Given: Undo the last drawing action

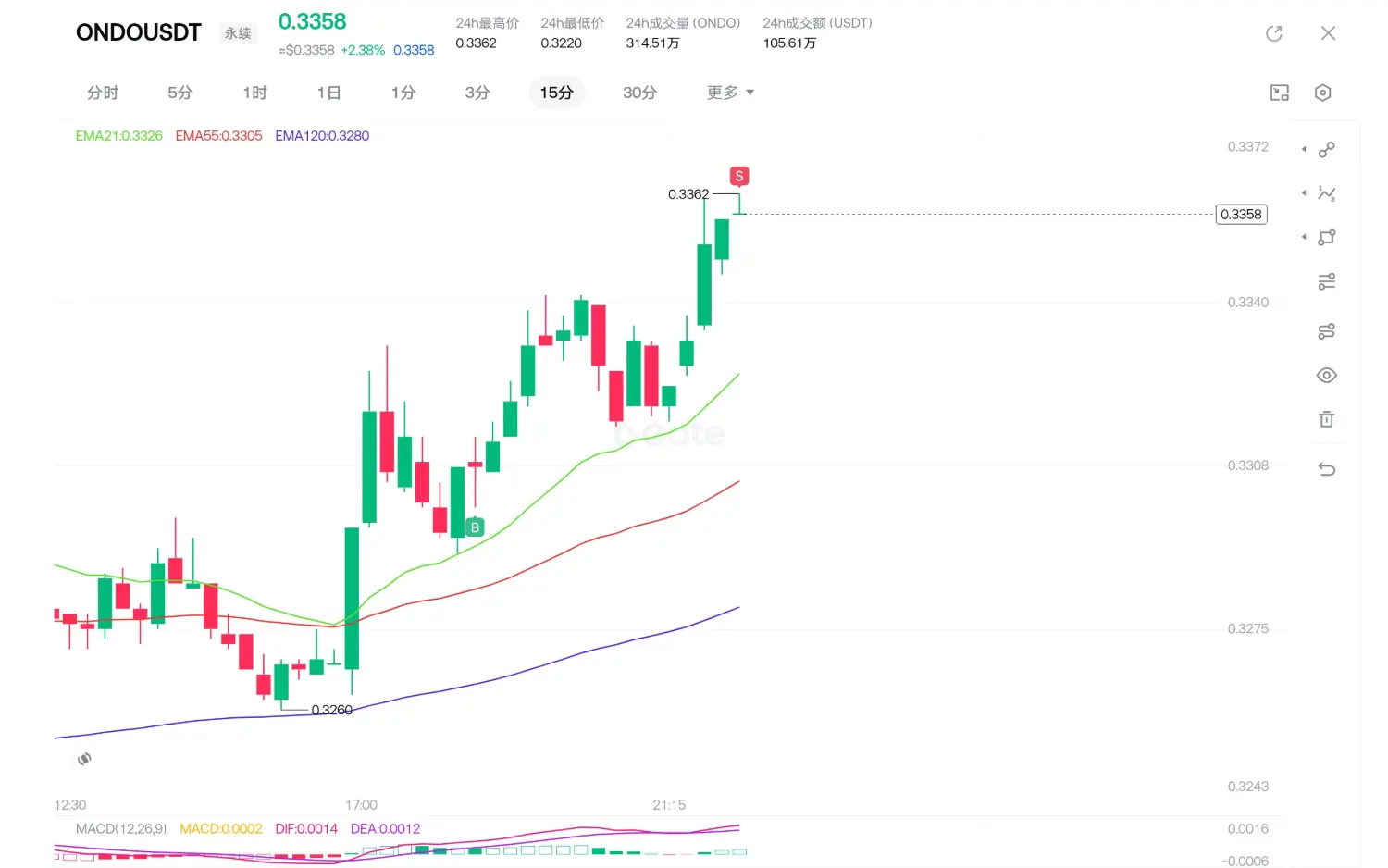Looking at the screenshot, I should (x=1326, y=469).
